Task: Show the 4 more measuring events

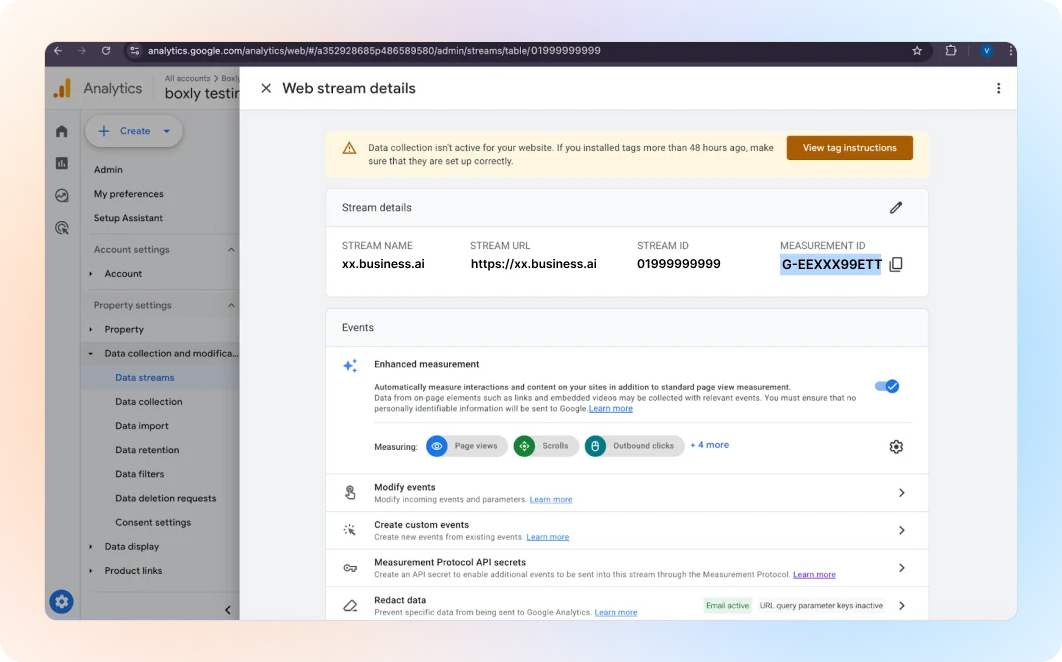Action: pos(709,445)
